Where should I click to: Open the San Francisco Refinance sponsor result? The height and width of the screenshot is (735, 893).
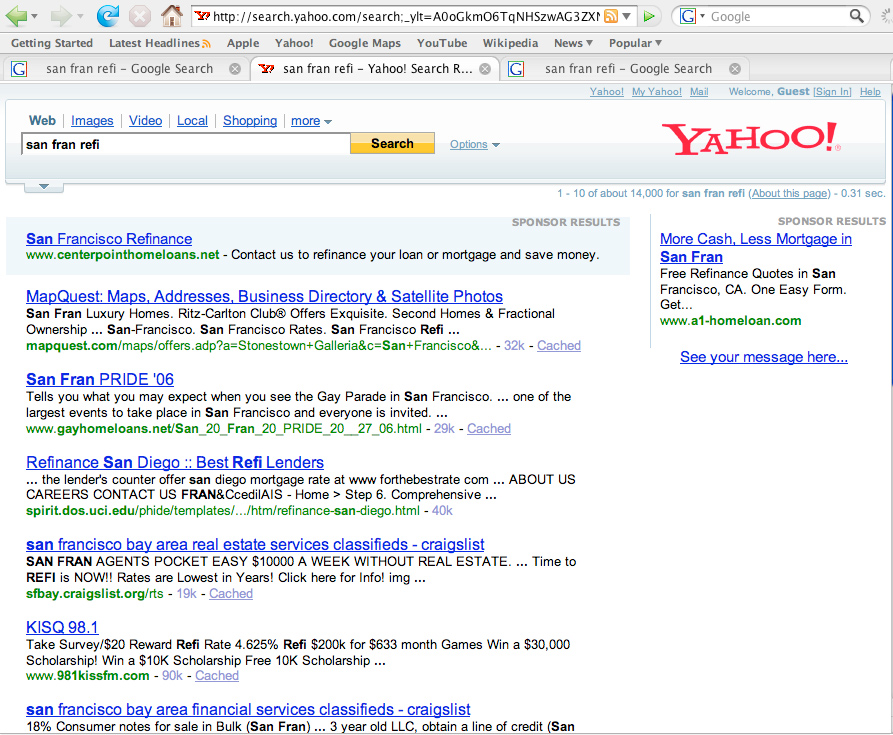[x=109, y=239]
